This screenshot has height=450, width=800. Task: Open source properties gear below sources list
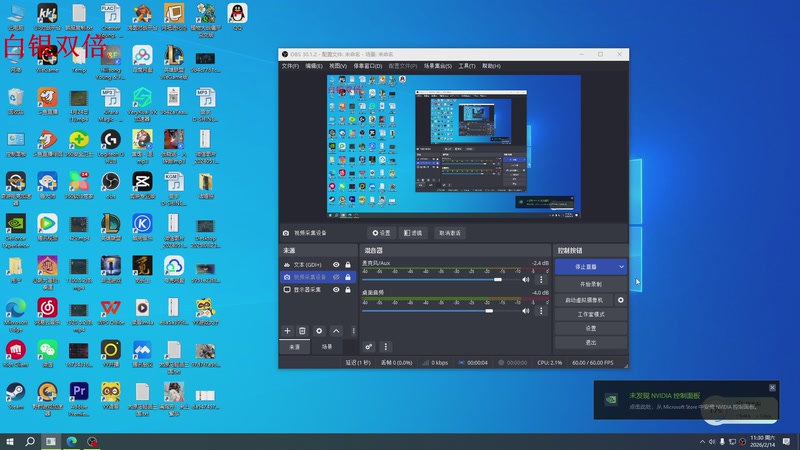(319, 331)
